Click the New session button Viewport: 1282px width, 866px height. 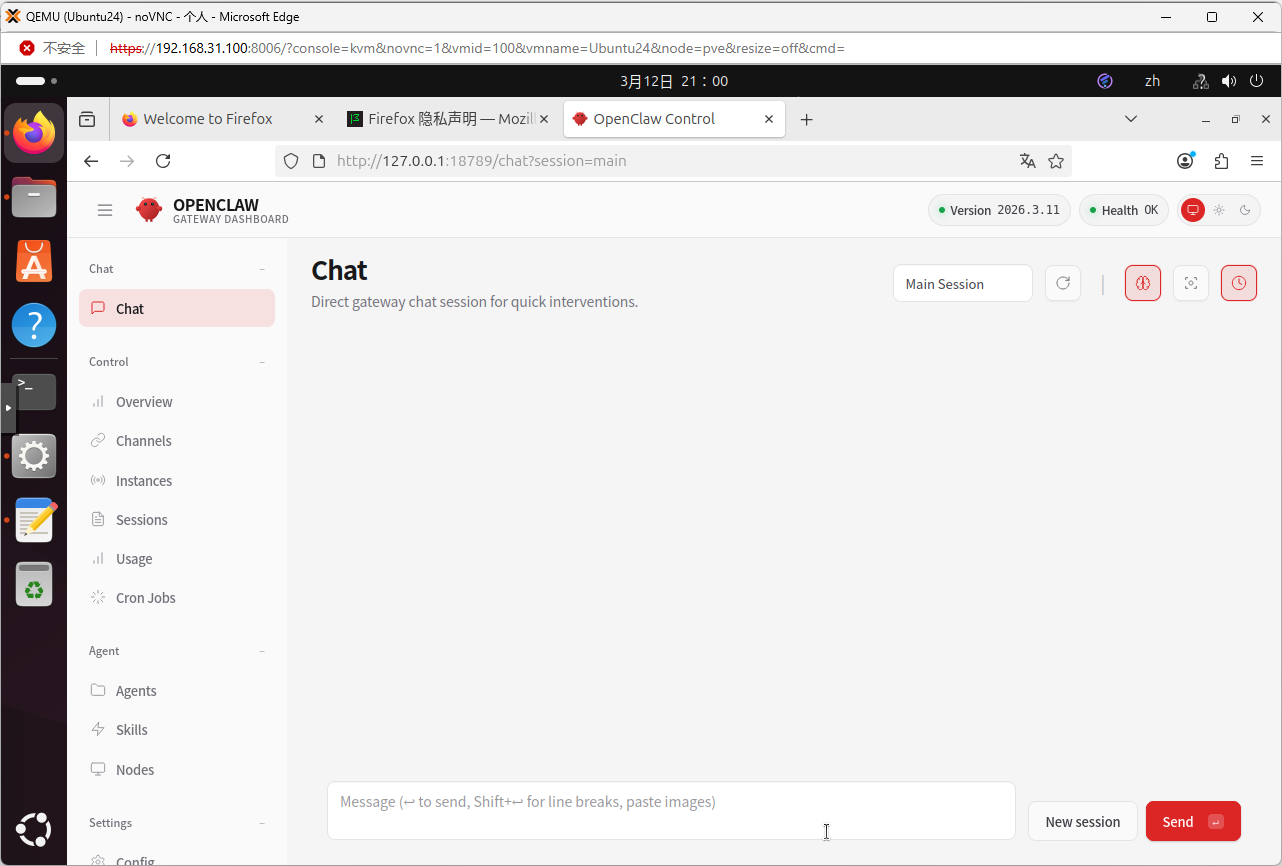point(1082,821)
